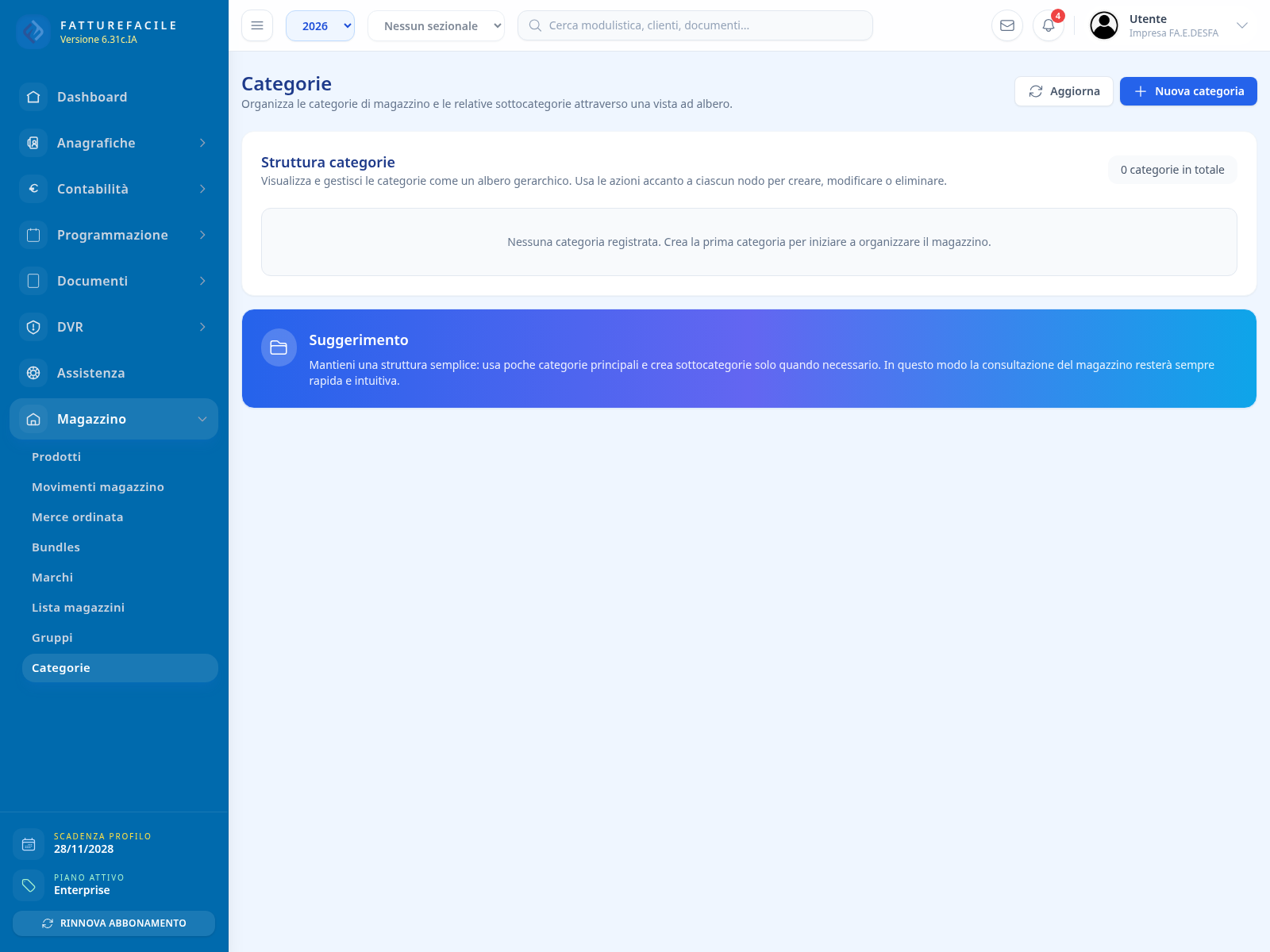Viewport: 1270px width, 952px height.
Task: Open the Dashboard home icon
Action: coord(33,97)
